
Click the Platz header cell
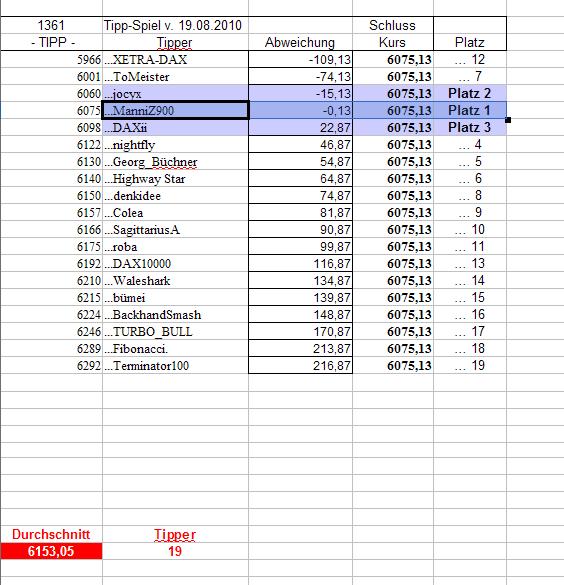click(470, 42)
